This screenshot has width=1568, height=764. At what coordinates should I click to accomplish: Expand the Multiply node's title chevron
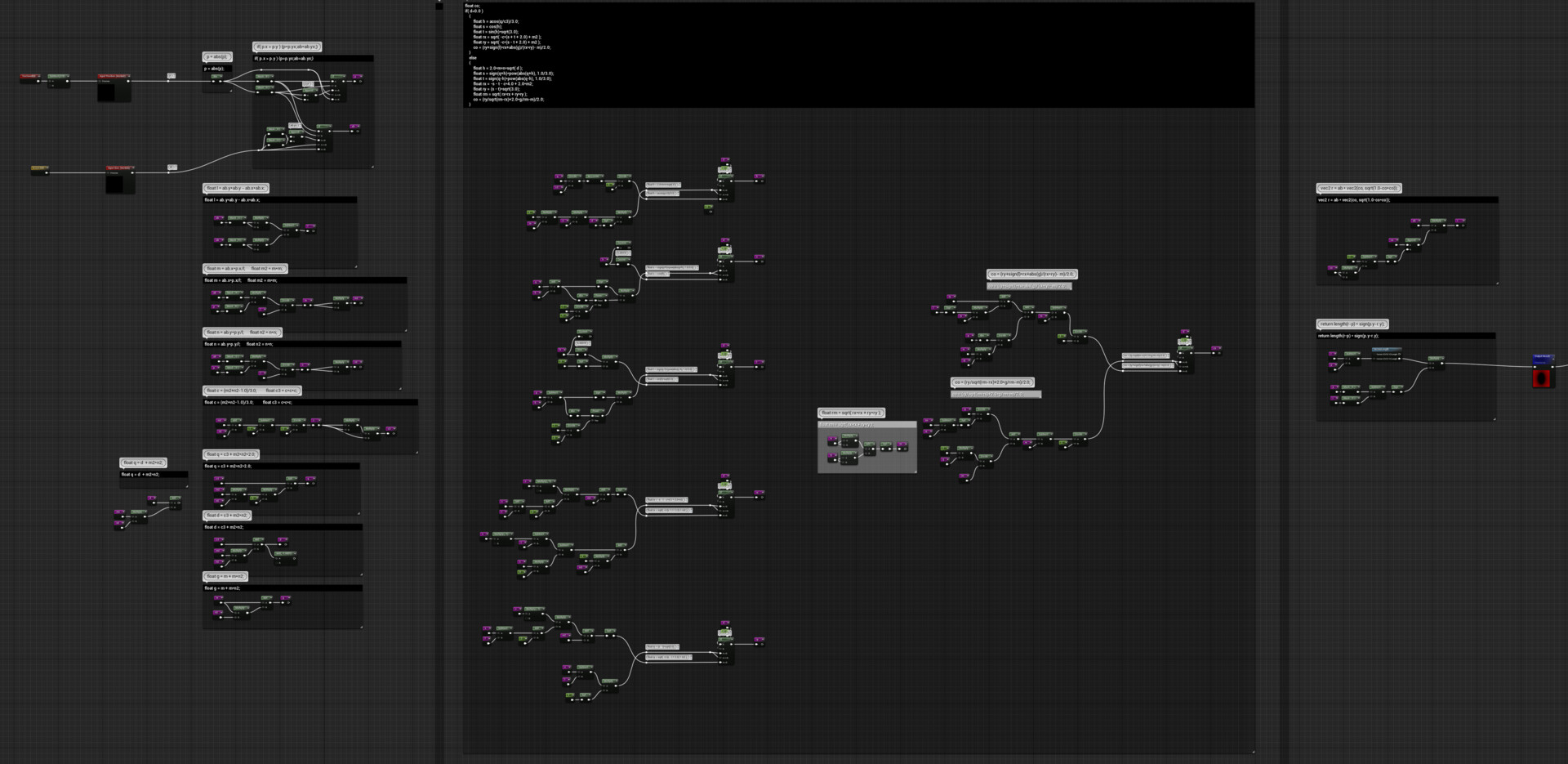pyautogui.click(x=1442, y=358)
